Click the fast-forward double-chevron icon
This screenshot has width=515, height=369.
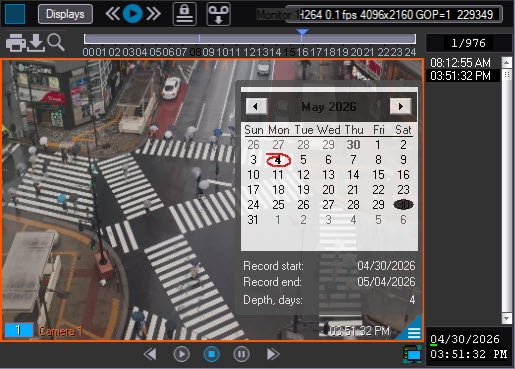click(x=154, y=14)
